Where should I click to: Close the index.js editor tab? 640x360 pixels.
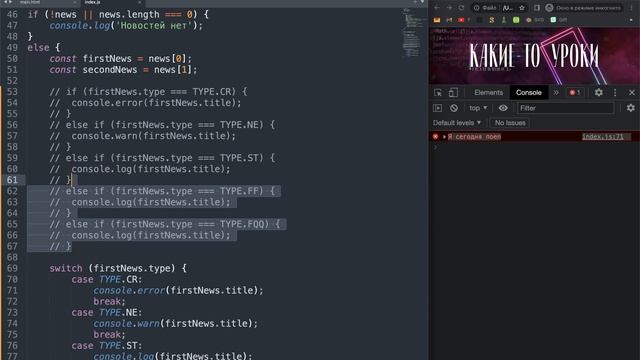click(139, 2)
